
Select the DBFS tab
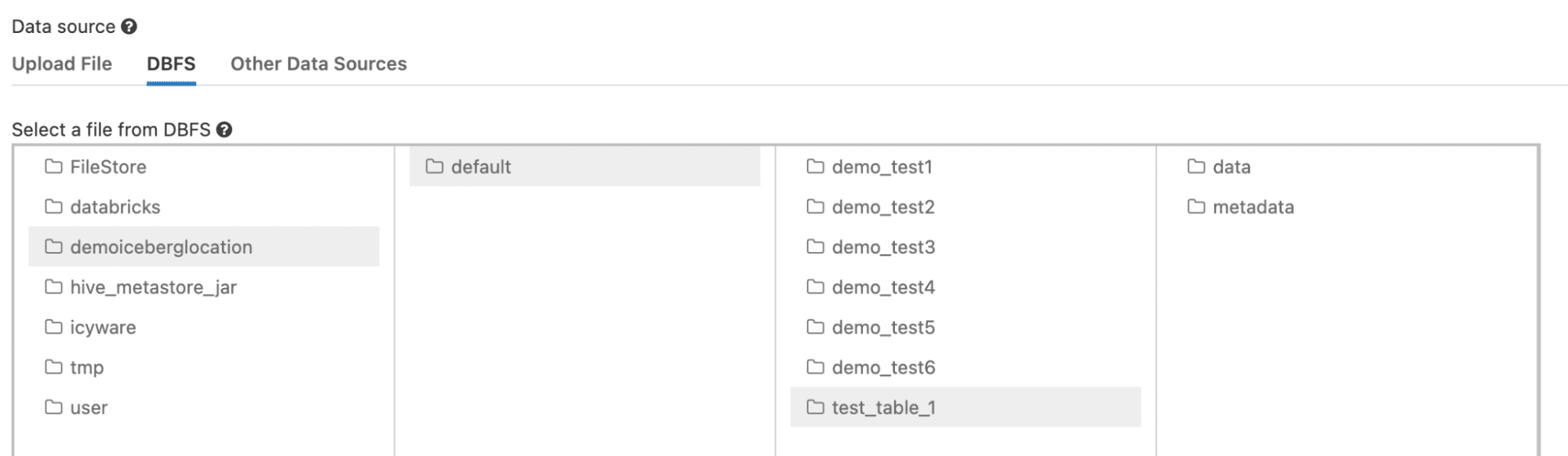(172, 64)
